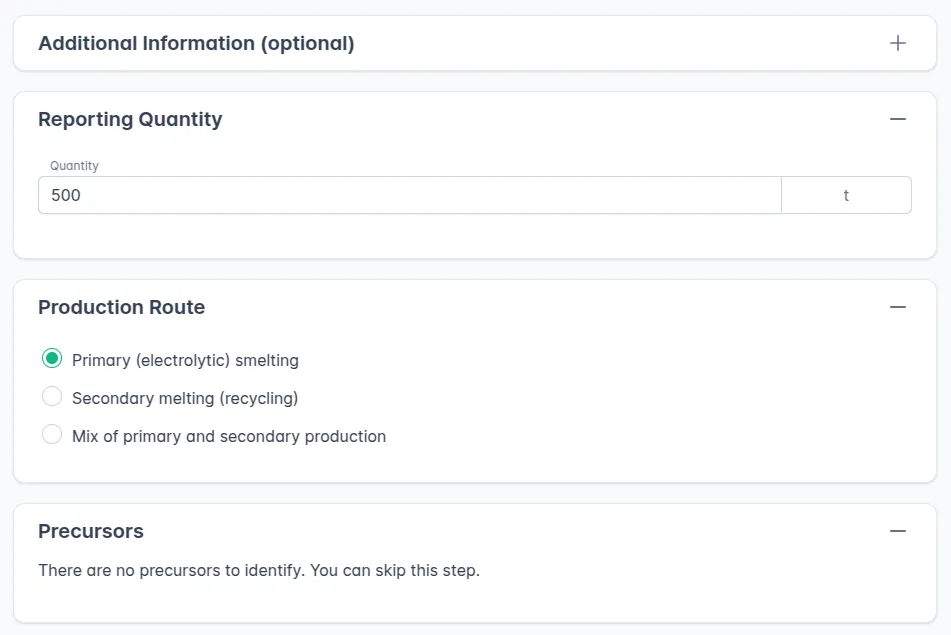Pick the Mix of primary and secondary radio
This screenshot has height=635, width=951.
tap(52, 435)
